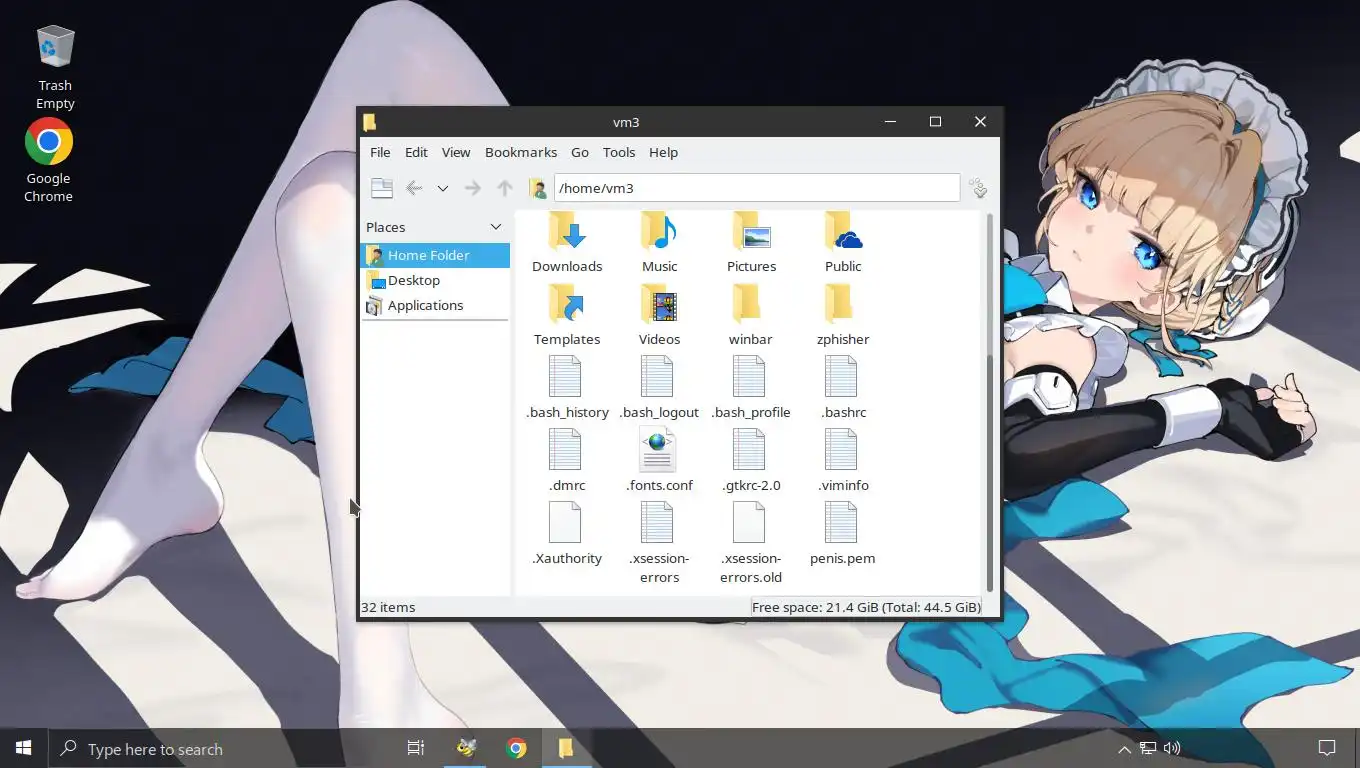Open the Help menu
This screenshot has height=768, width=1360.
(x=663, y=152)
